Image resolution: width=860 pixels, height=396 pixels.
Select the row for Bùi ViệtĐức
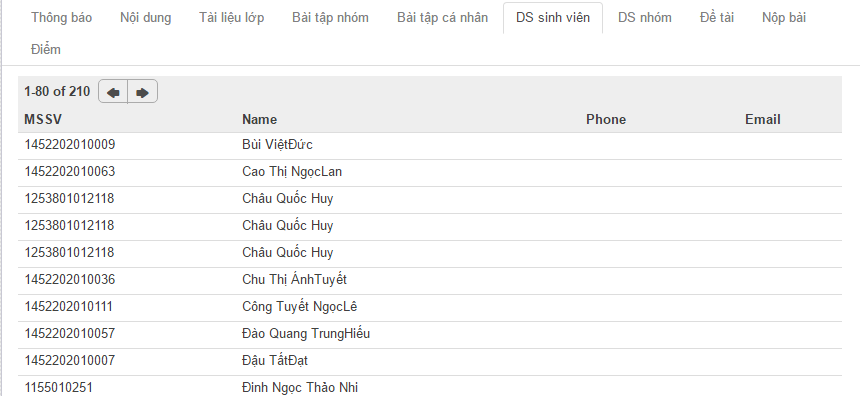[429, 146]
